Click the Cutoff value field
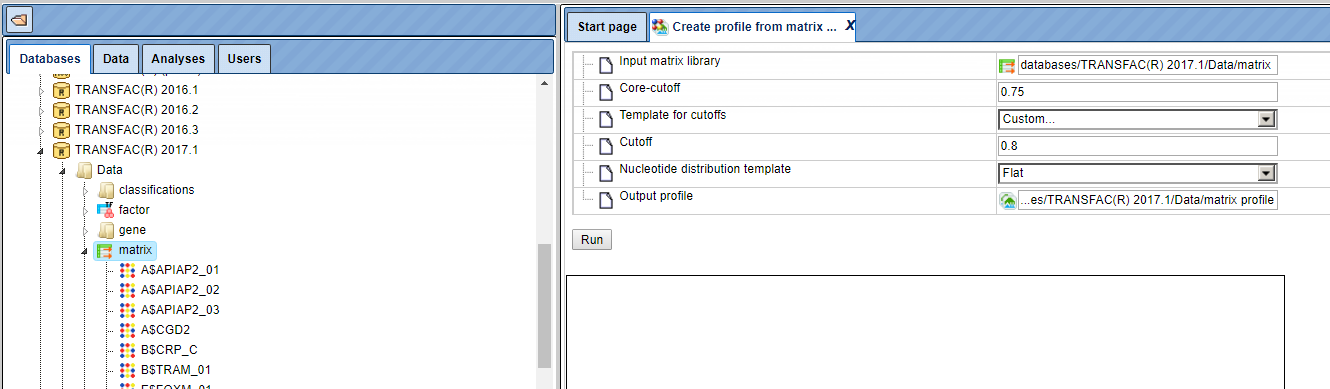 click(1138, 146)
